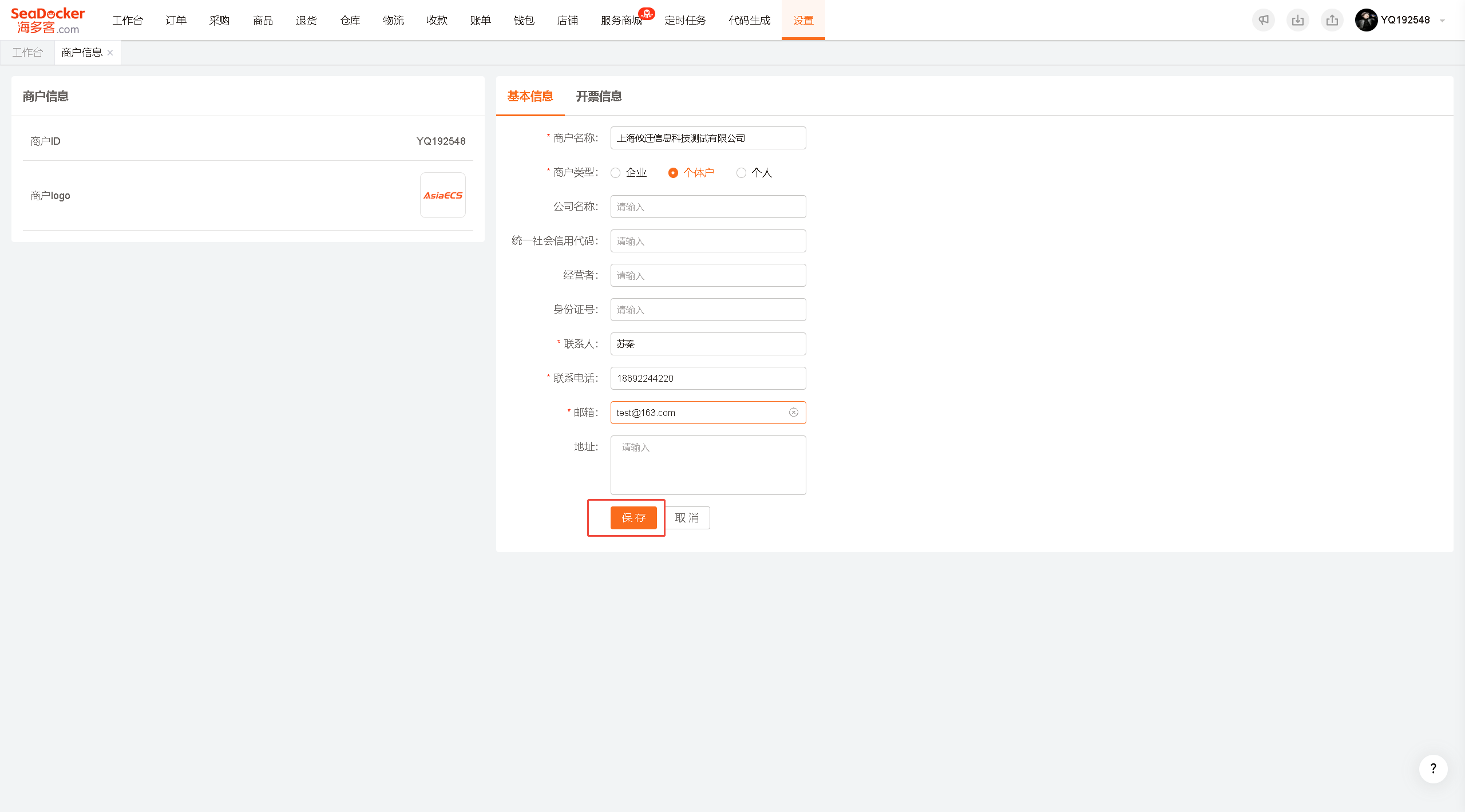Select the 企业 merchant type
The width and height of the screenshot is (1465, 812).
pos(628,172)
